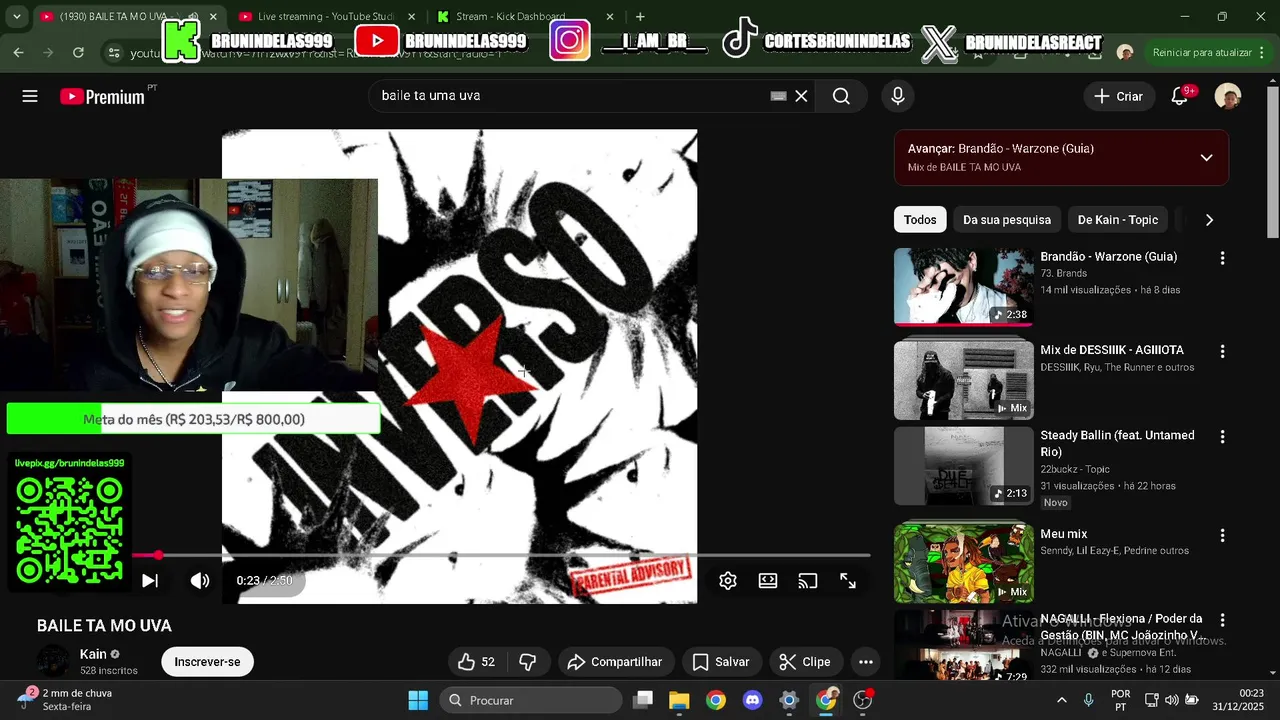Viewport: 1280px width, 720px height.
Task: Open options menu for Mix de DESSIIIK
Action: point(1222,352)
